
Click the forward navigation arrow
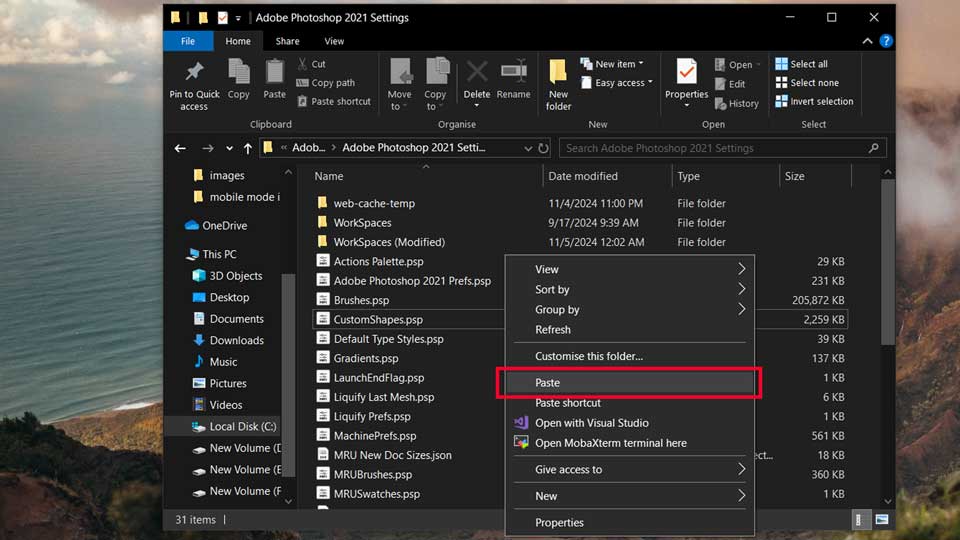(x=208, y=148)
